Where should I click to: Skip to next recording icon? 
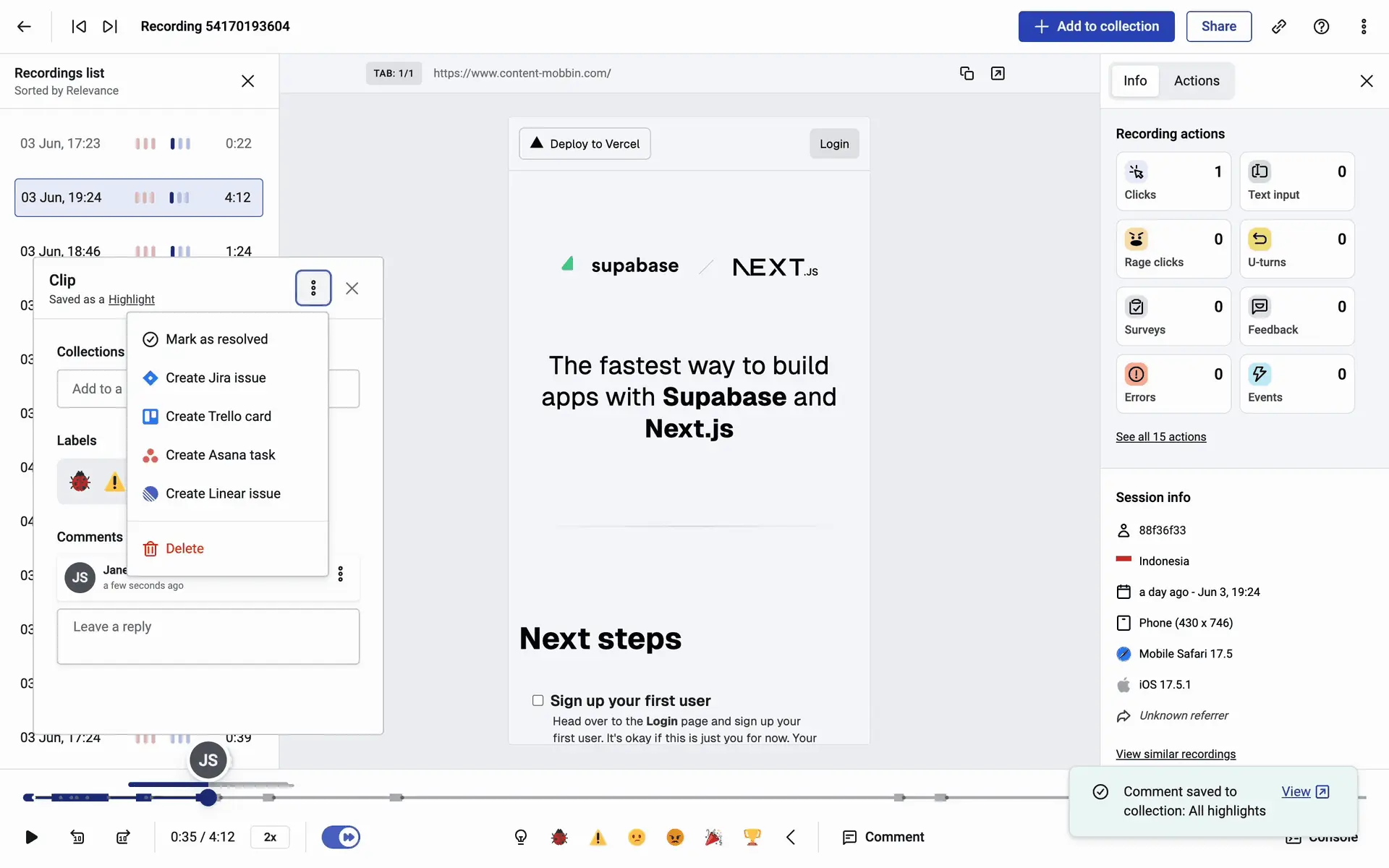(110, 27)
